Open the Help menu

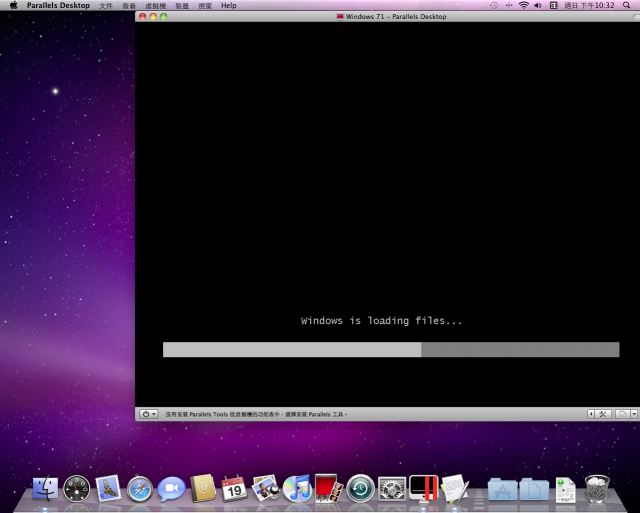click(229, 5)
